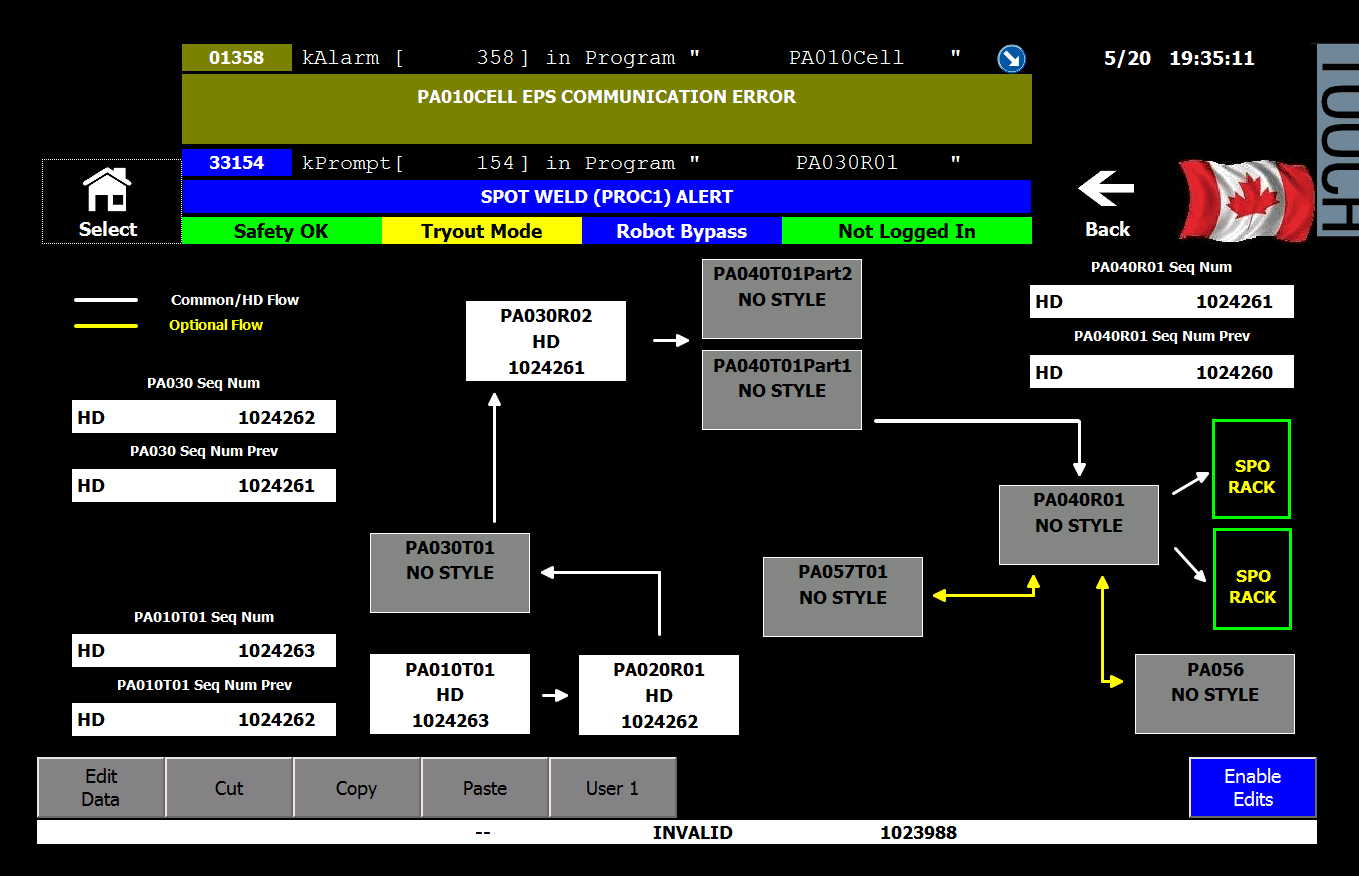Click the Edit Data button

click(101, 788)
